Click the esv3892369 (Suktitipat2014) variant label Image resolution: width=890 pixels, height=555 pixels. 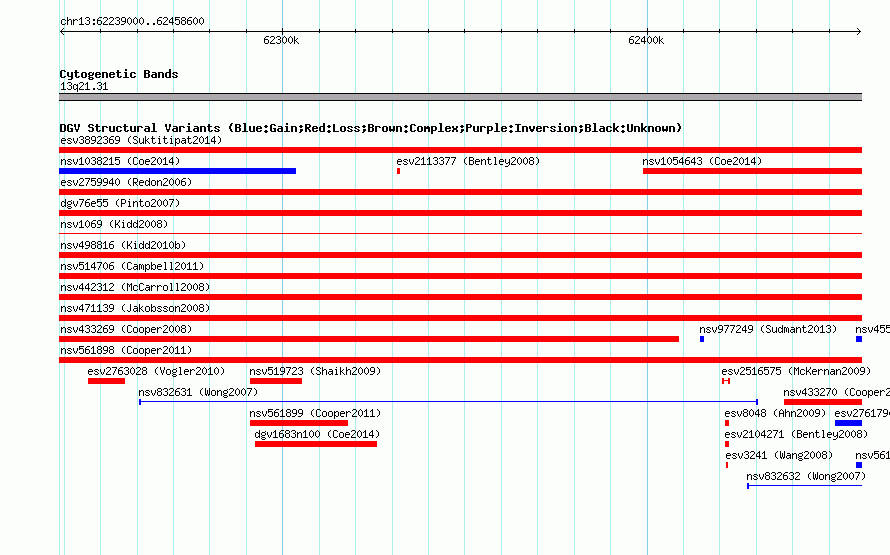(x=141, y=140)
